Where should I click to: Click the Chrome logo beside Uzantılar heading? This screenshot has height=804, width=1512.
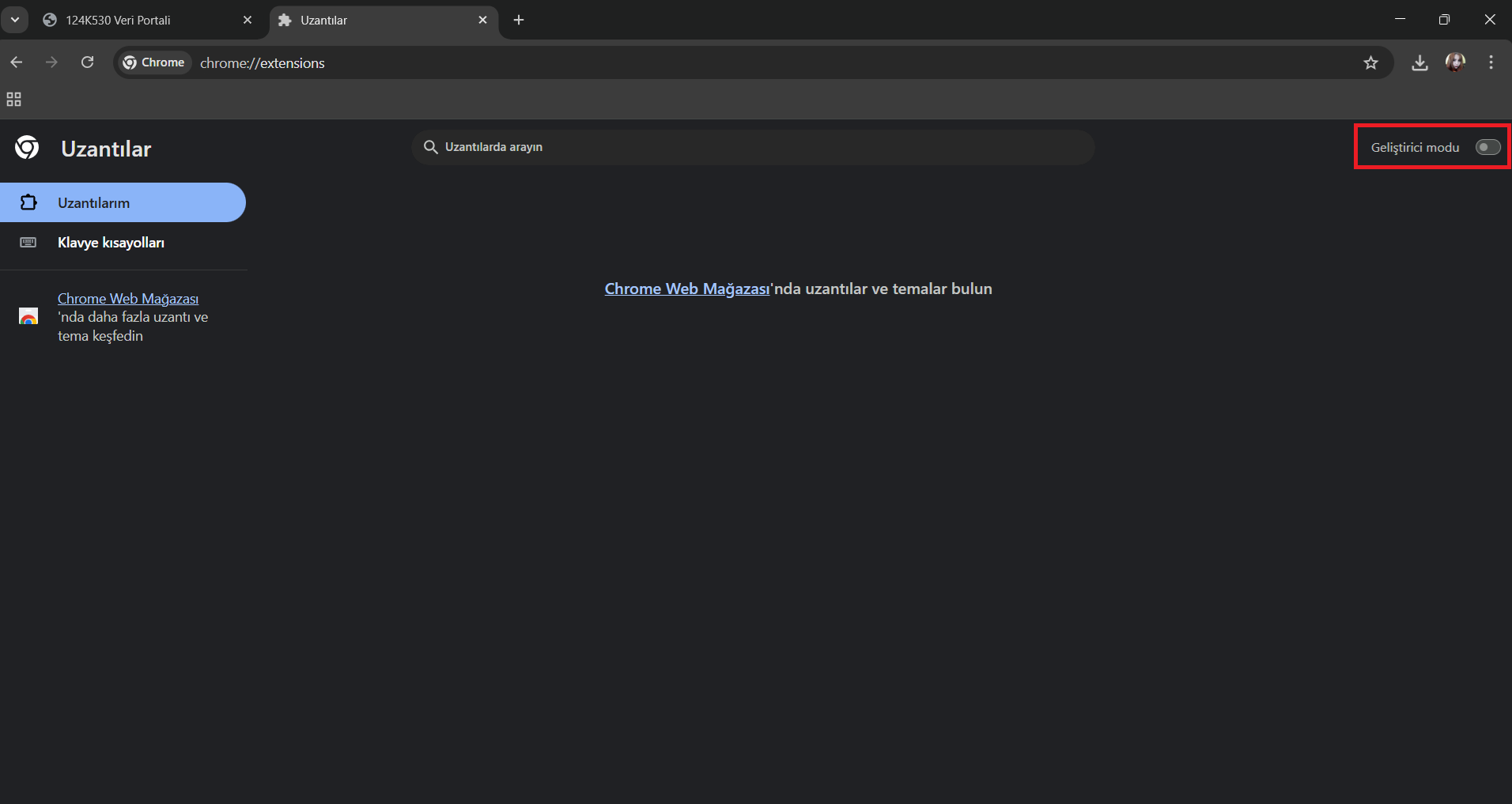(27, 147)
